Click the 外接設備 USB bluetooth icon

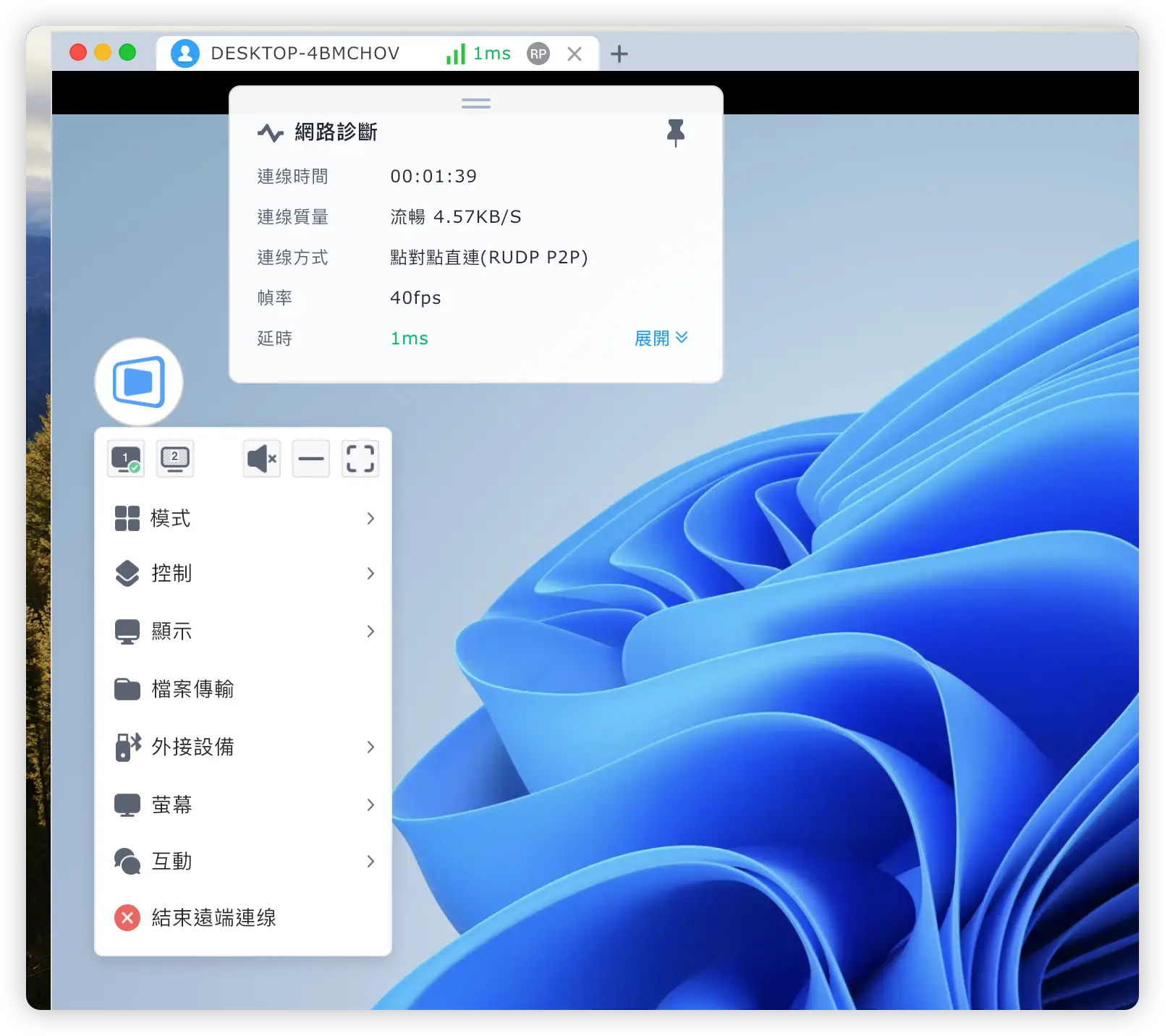[x=128, y=747]
